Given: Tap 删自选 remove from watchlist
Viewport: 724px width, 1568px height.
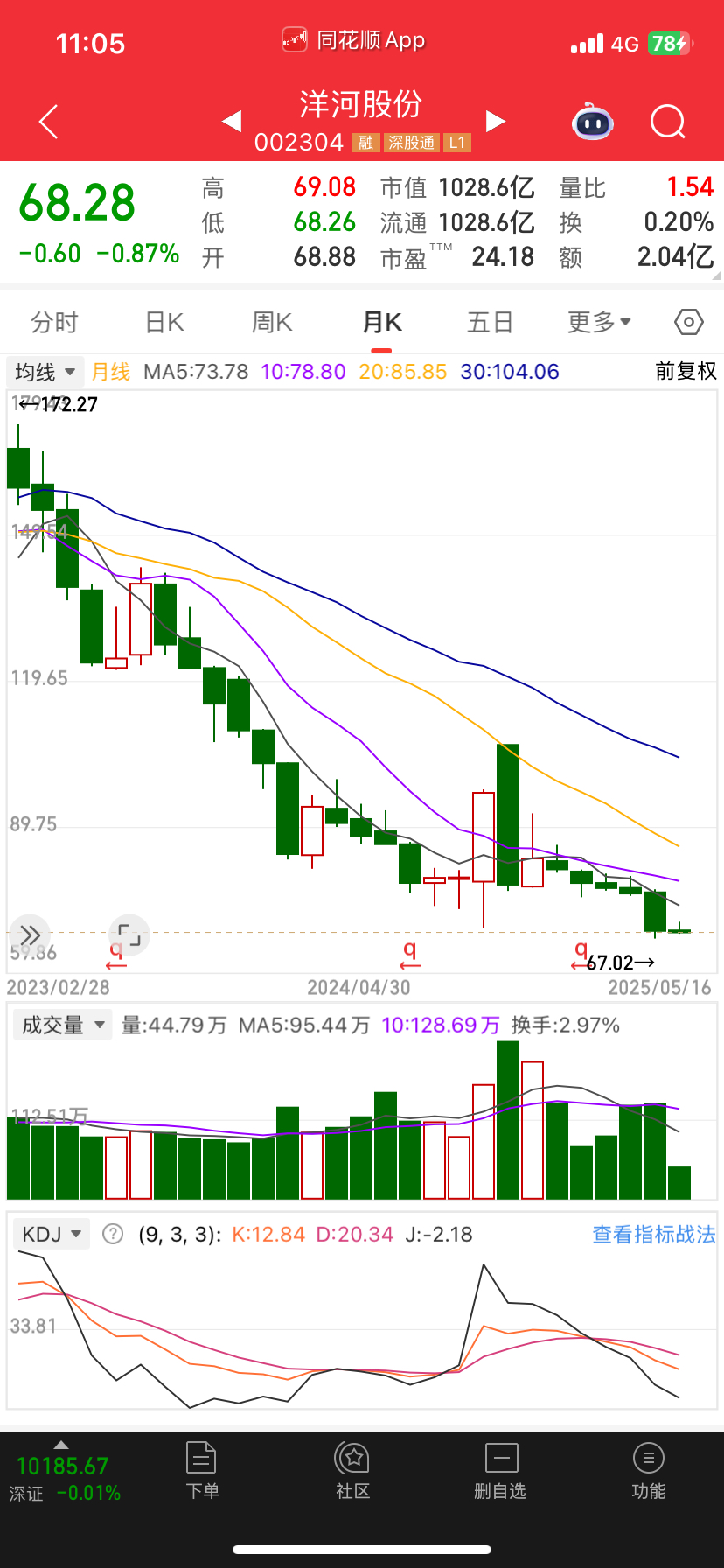Looking at the screenshot, I should coord(500,1471).
